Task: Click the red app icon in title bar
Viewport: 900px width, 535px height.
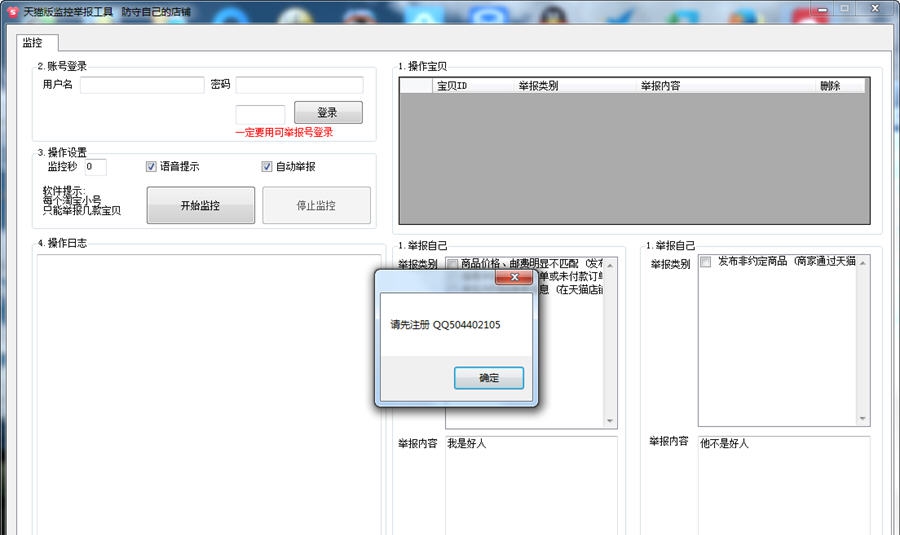Action: click(12, 11)
